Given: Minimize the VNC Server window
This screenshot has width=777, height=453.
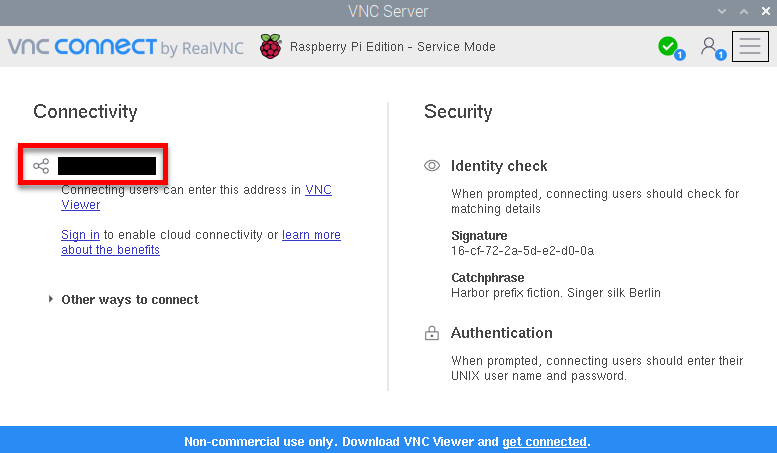Looking at the screenshot, I should (x=722, y=11).
